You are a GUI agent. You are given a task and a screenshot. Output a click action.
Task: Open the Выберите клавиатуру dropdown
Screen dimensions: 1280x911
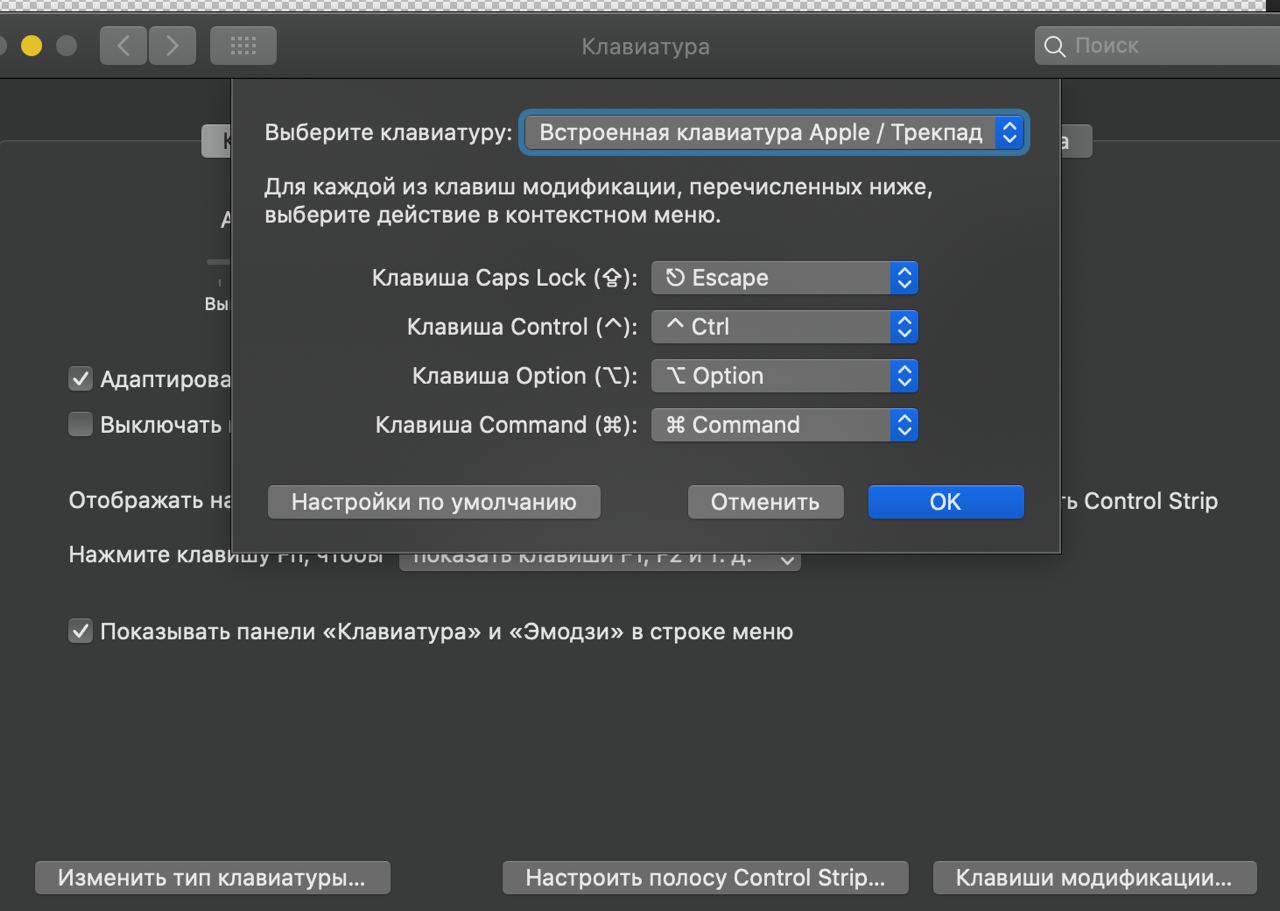click(774, 133)
